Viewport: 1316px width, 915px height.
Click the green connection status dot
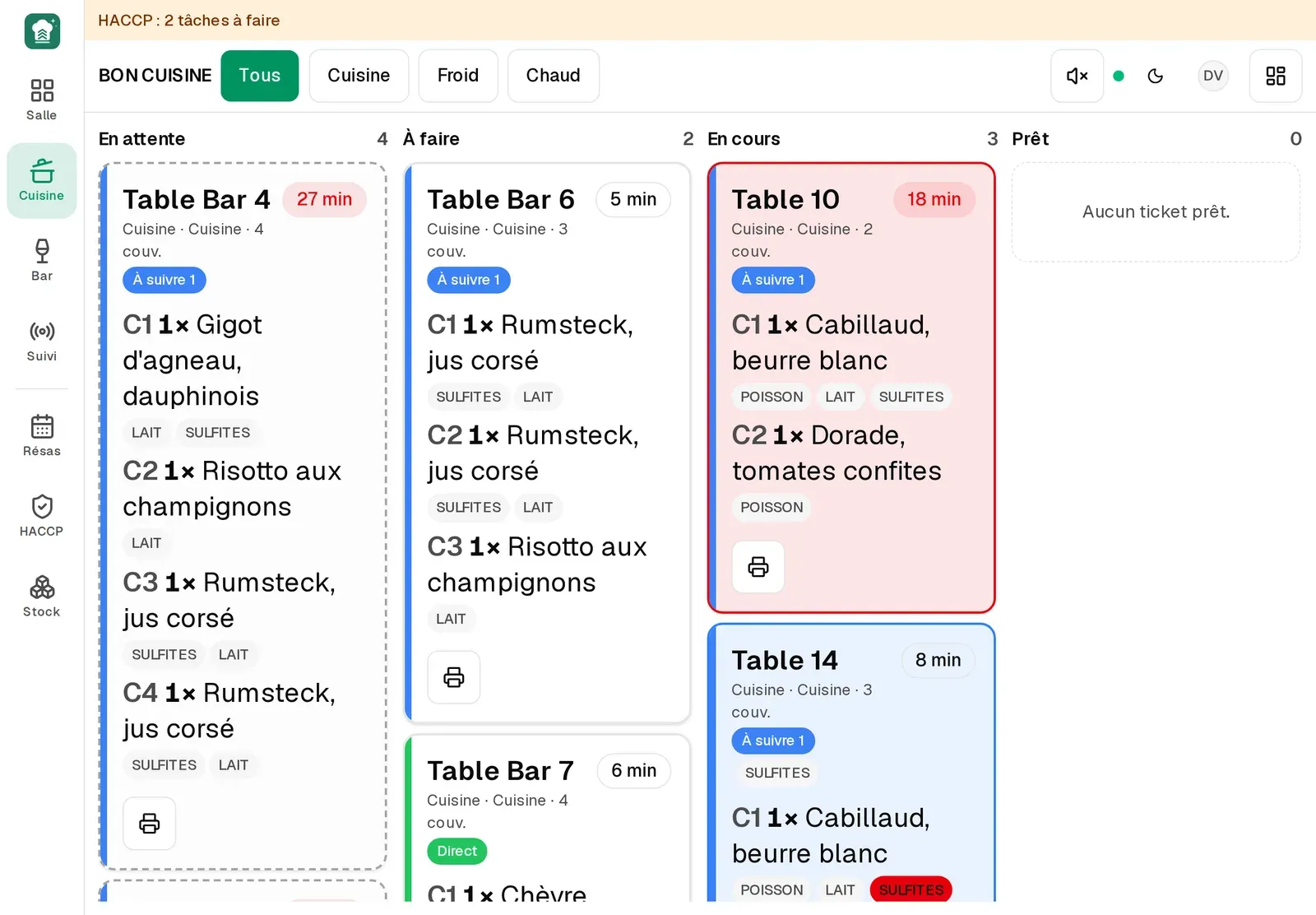(x=1118, y=76)
